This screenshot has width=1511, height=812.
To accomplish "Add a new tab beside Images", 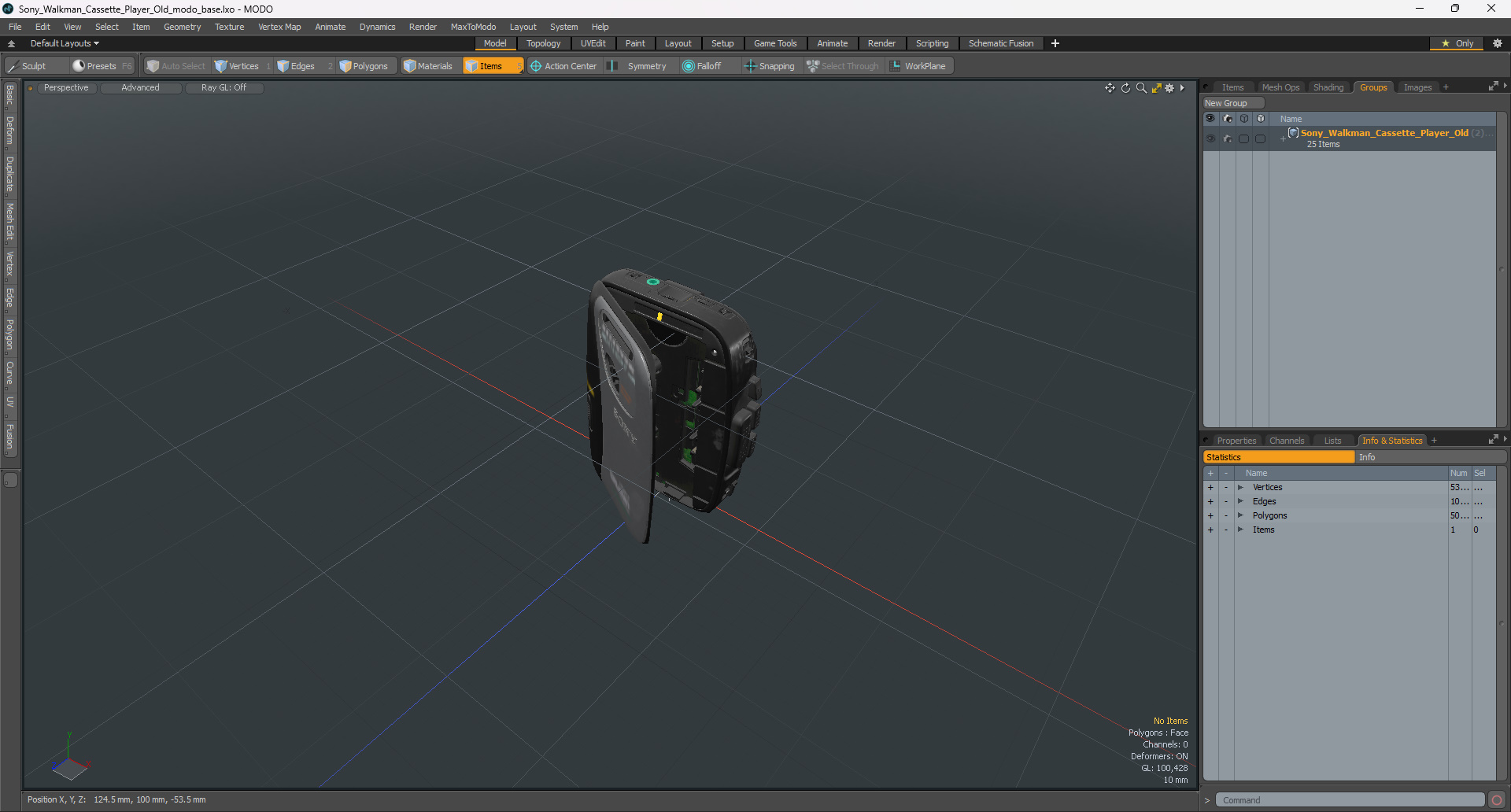I will (x=1446, y=87).
